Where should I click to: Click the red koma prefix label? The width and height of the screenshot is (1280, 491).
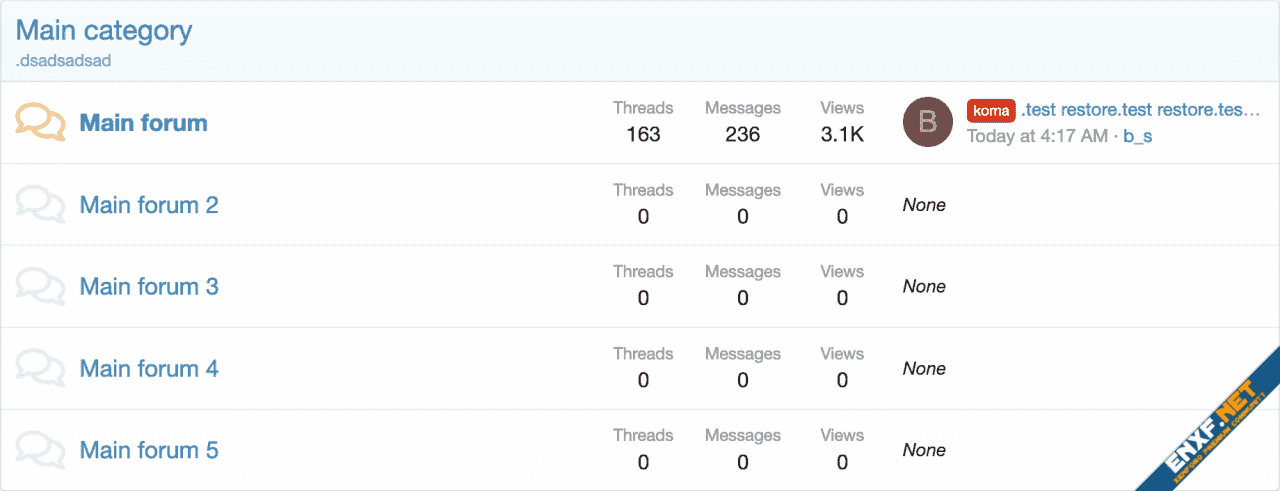[x=990, y=111]
